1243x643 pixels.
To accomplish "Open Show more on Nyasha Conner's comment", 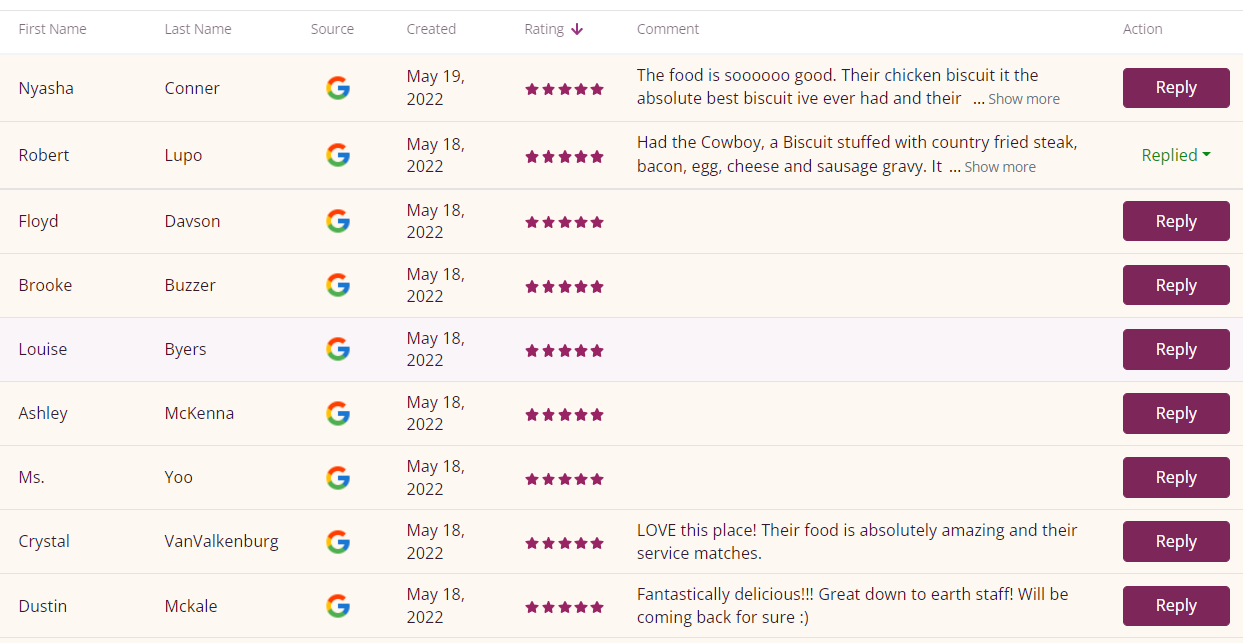I will (x=1023, y=98).
